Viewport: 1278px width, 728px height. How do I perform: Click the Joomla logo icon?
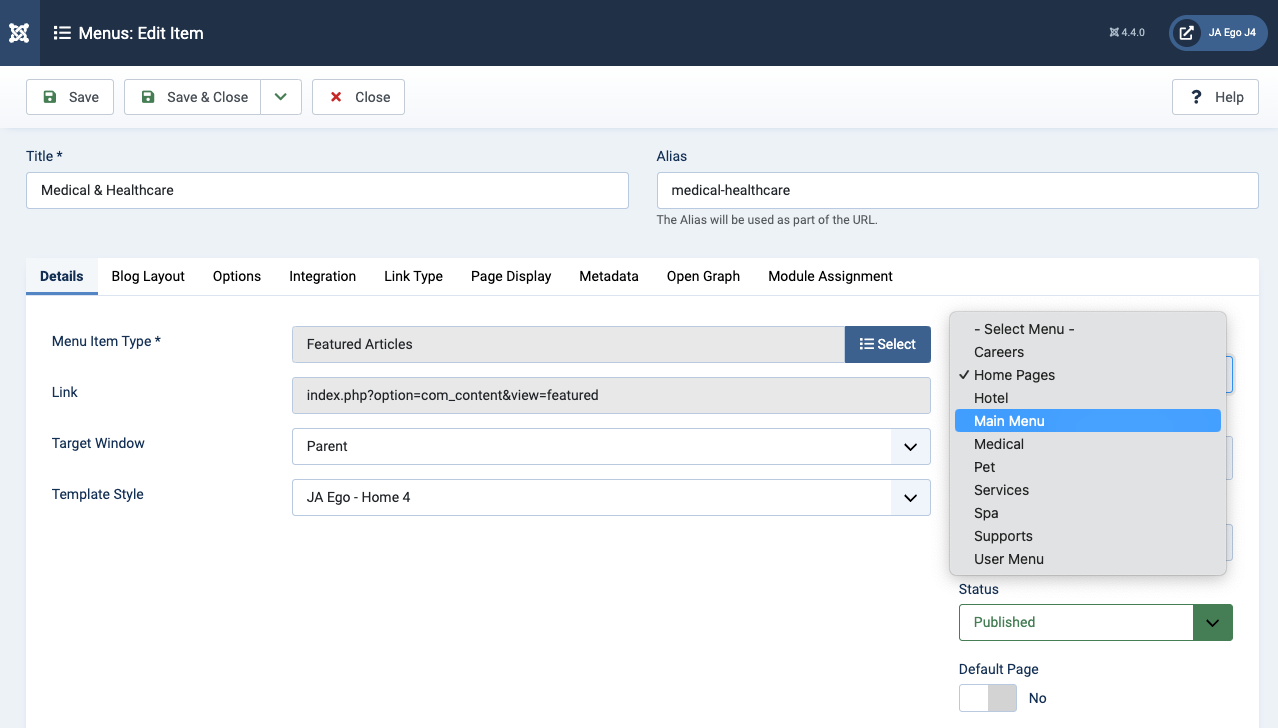coord(19,33)
